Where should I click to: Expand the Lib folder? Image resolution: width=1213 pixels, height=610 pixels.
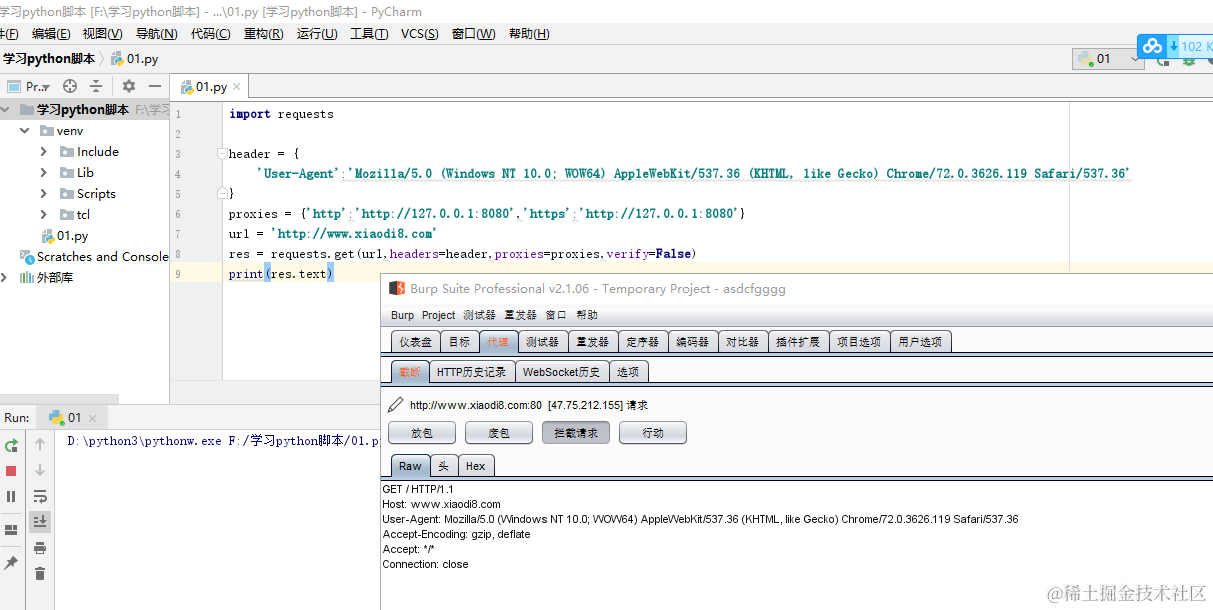(44, 173)
